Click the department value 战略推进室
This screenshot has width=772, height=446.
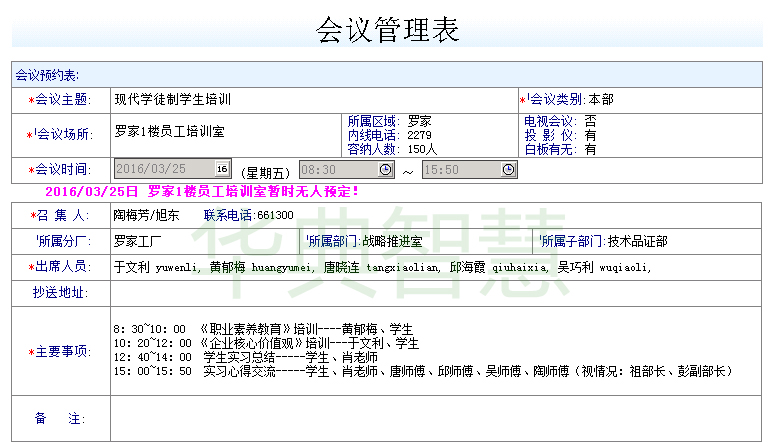point(392,241)
